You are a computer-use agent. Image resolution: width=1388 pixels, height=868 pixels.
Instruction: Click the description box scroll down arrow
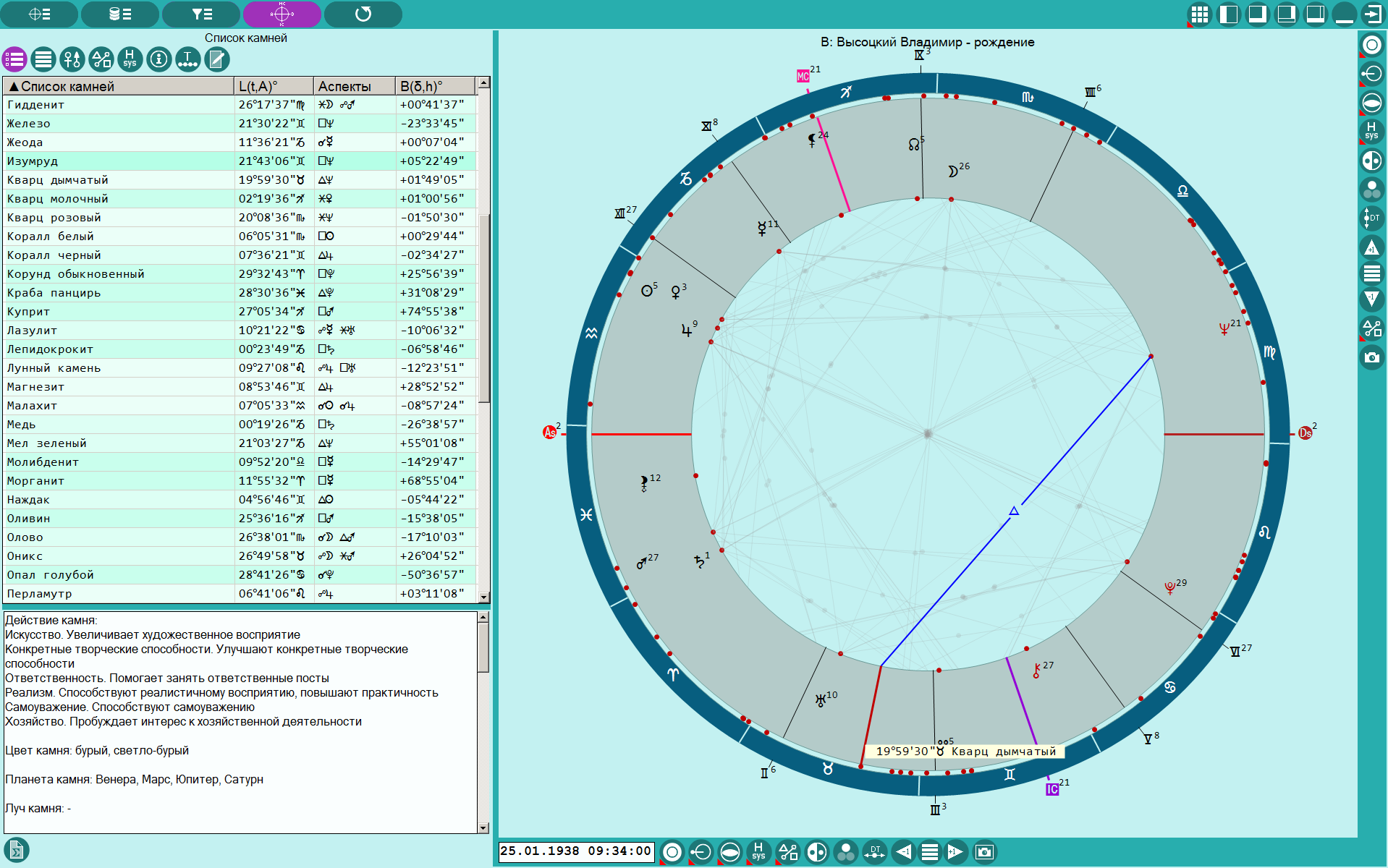click(483, 827)
